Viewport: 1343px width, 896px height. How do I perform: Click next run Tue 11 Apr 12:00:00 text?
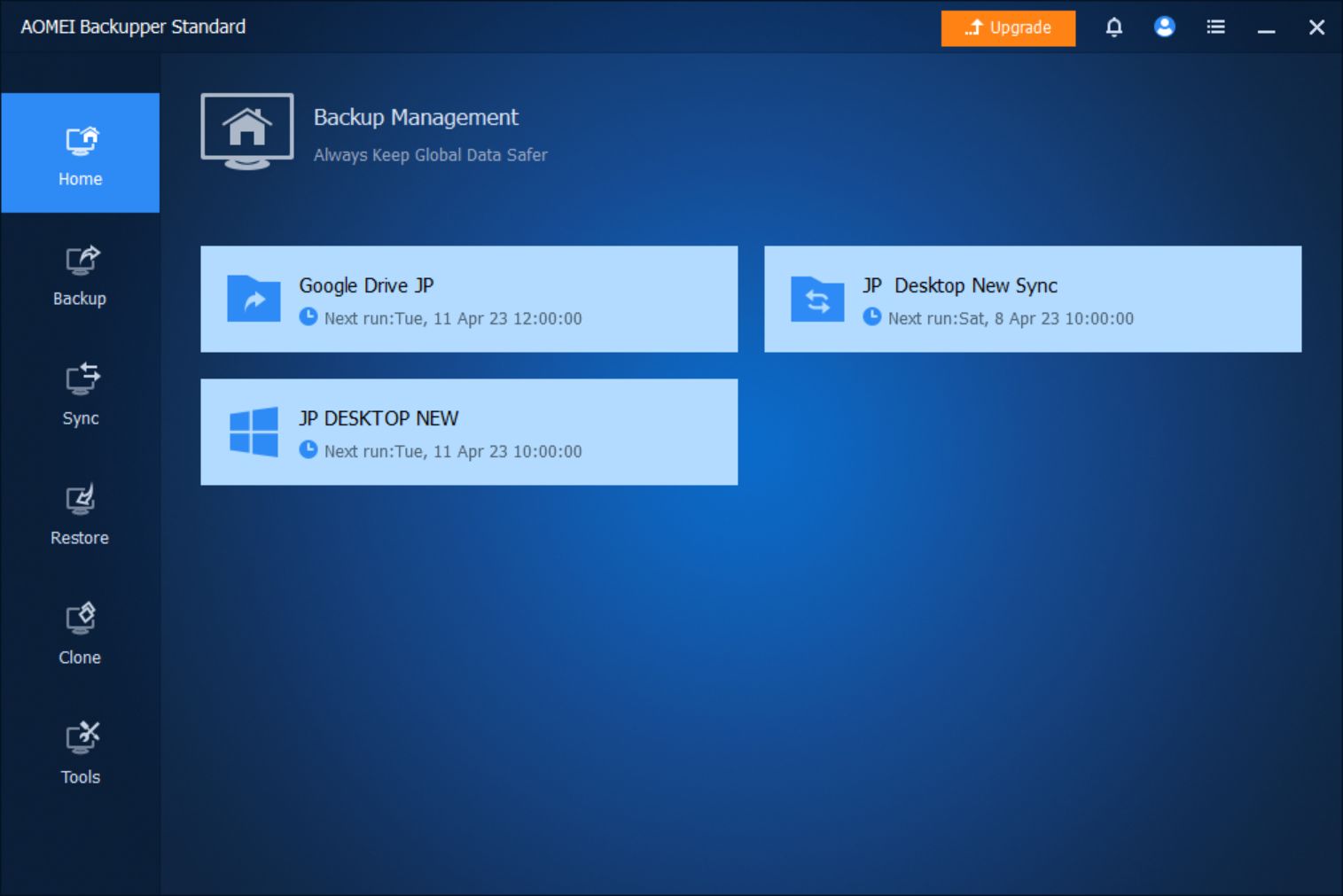(x=453, y=318)
